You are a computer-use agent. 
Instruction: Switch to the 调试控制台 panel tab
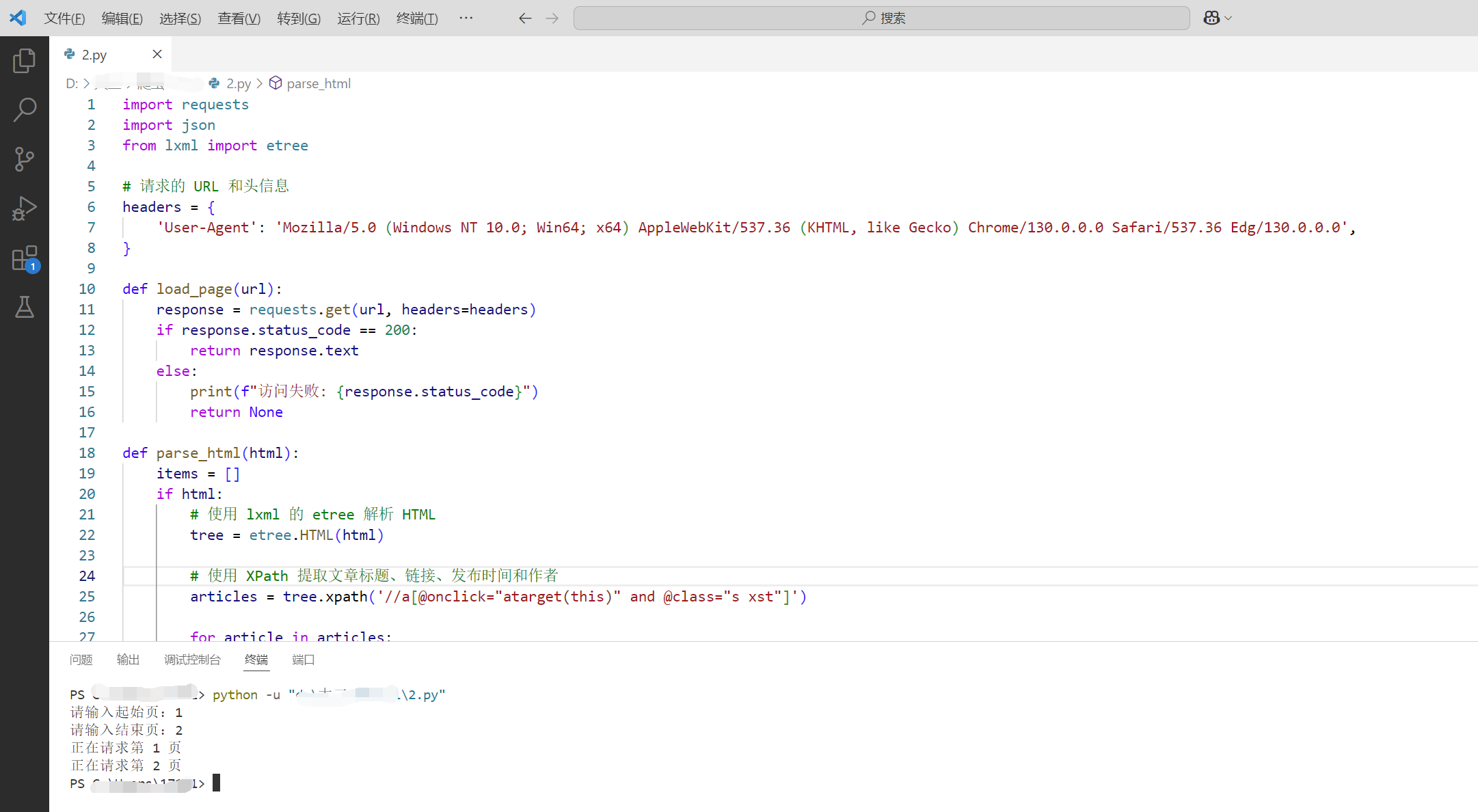click(192, 660)
